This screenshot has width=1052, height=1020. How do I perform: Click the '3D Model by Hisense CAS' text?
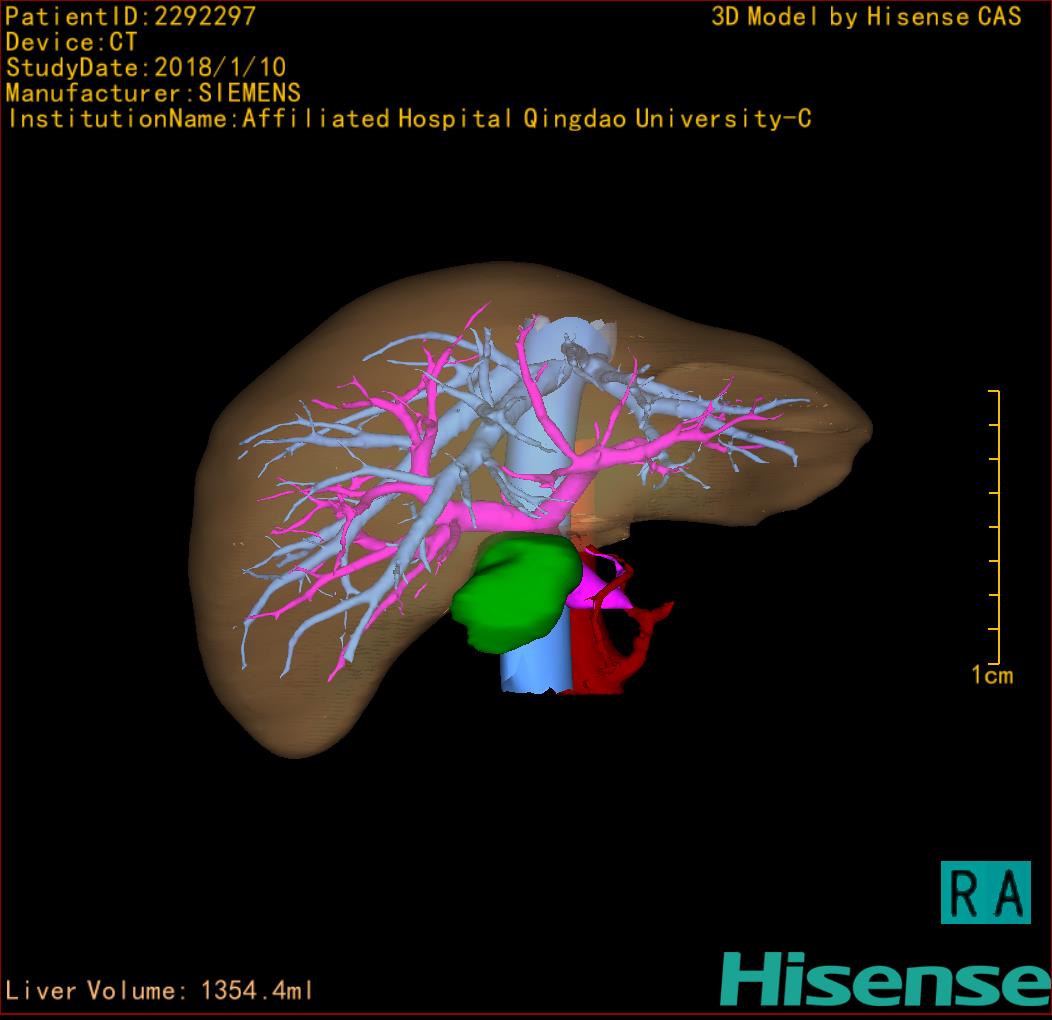(x=866, y=16)
